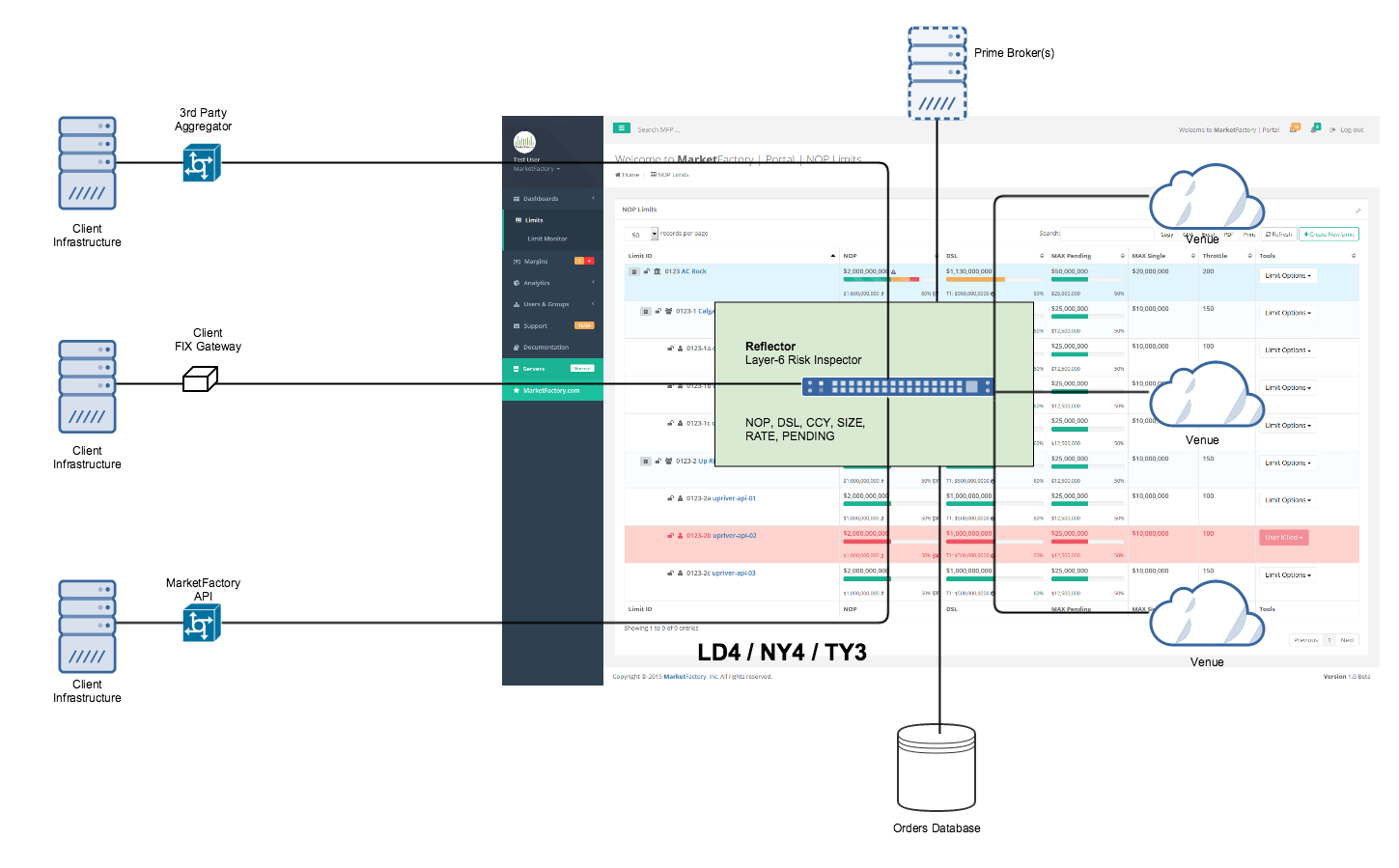The width and height of the screenshot is (1399, 868).
Task: Select Limit Monitor in the sidebar
Action: coord(547,238)
